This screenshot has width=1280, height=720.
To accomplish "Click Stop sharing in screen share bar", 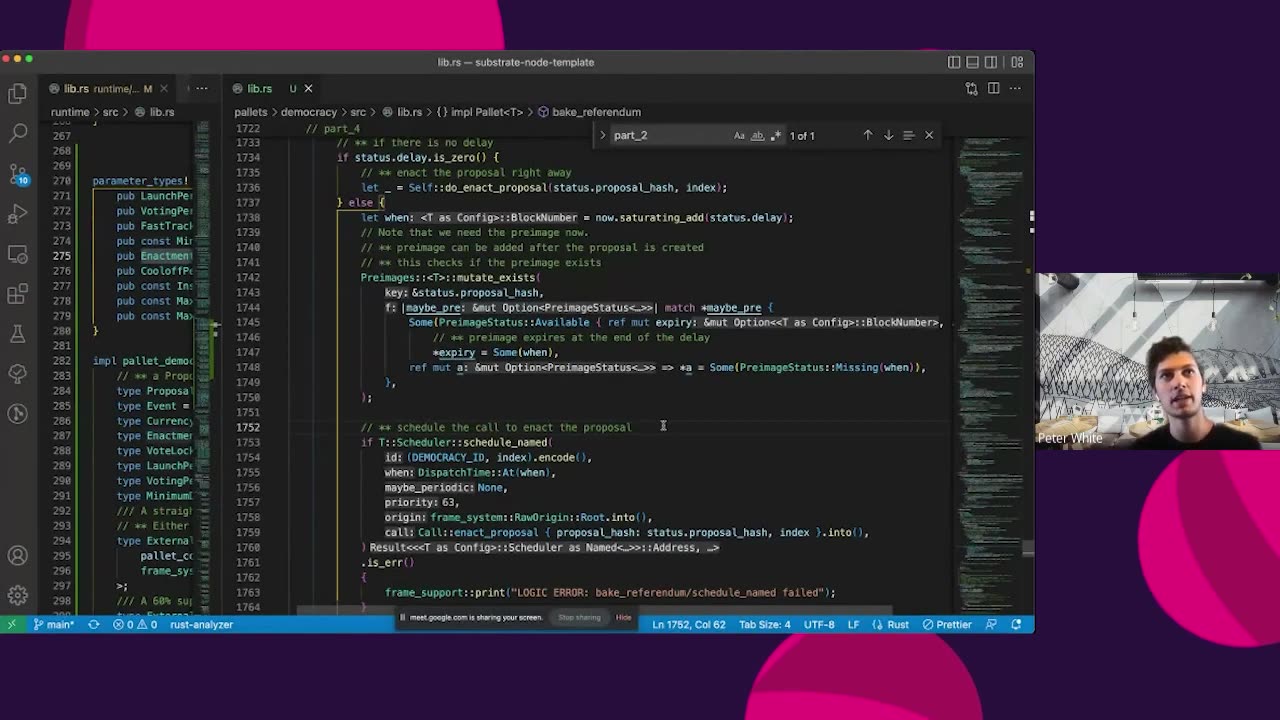I will point(579,617).
